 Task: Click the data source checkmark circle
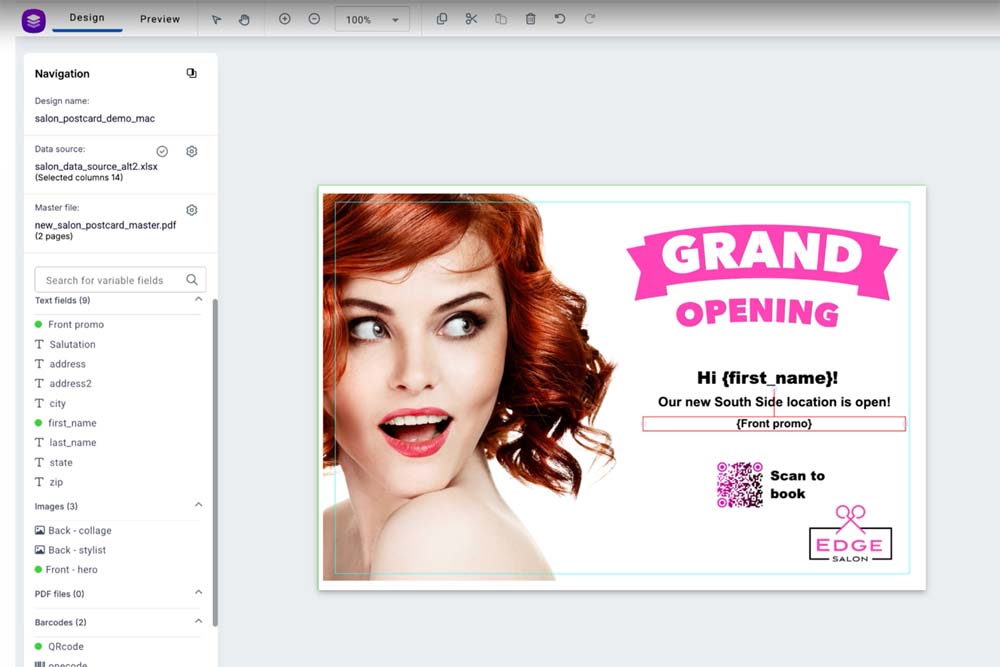[x=162, y=152]
